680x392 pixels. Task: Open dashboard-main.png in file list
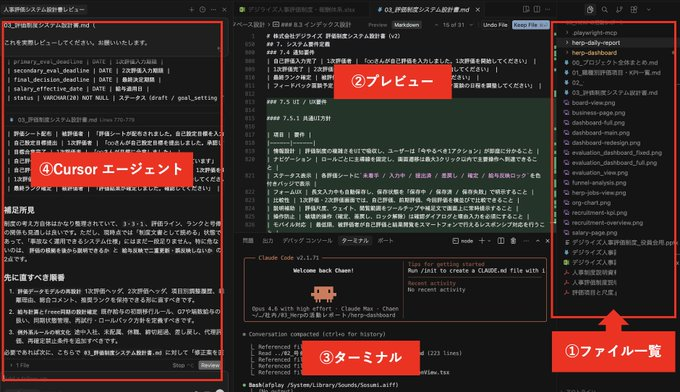[601, 133]
